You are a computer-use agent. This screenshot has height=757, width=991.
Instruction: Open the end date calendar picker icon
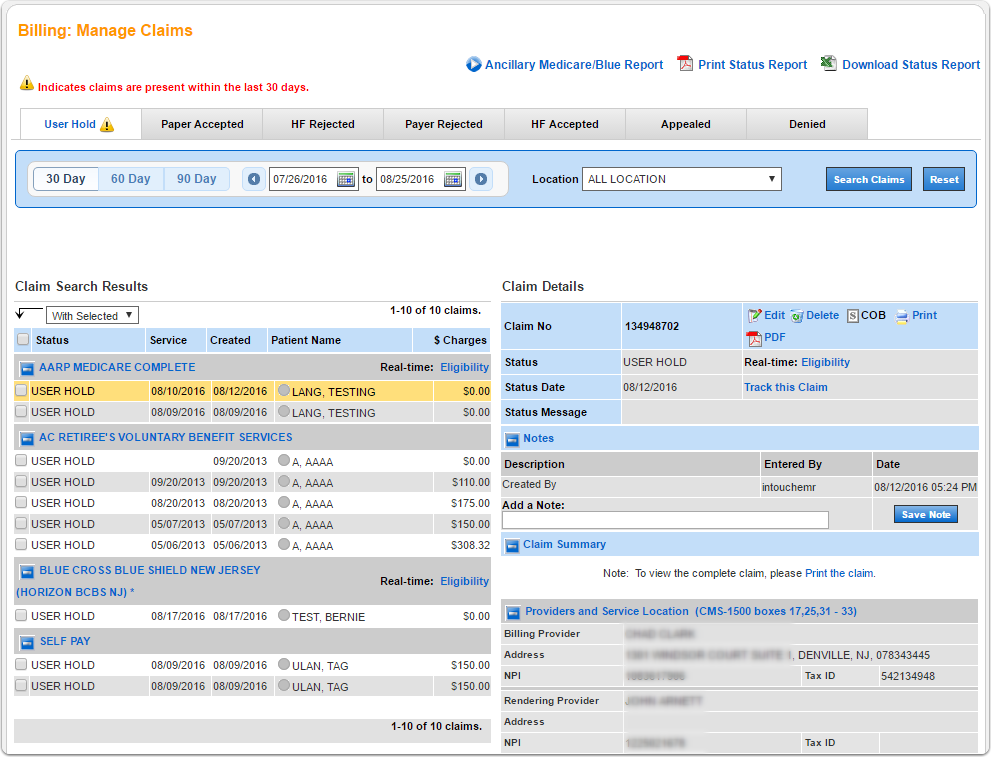[x=453, y=179]
